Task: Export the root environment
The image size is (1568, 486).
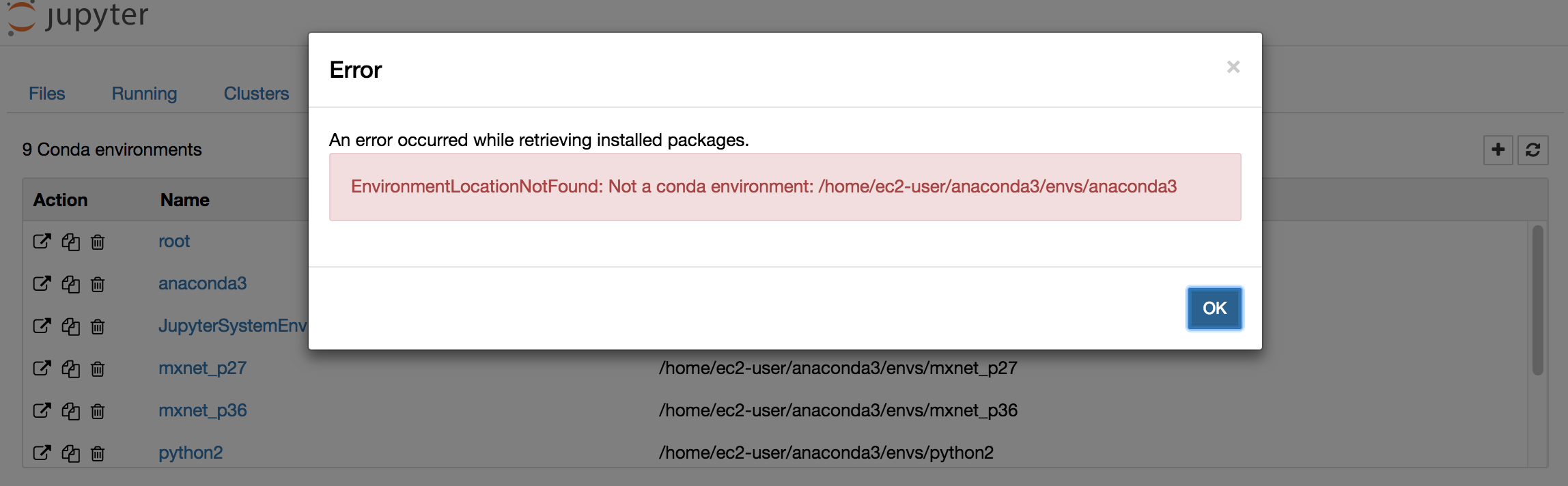Action: (42, 242)
